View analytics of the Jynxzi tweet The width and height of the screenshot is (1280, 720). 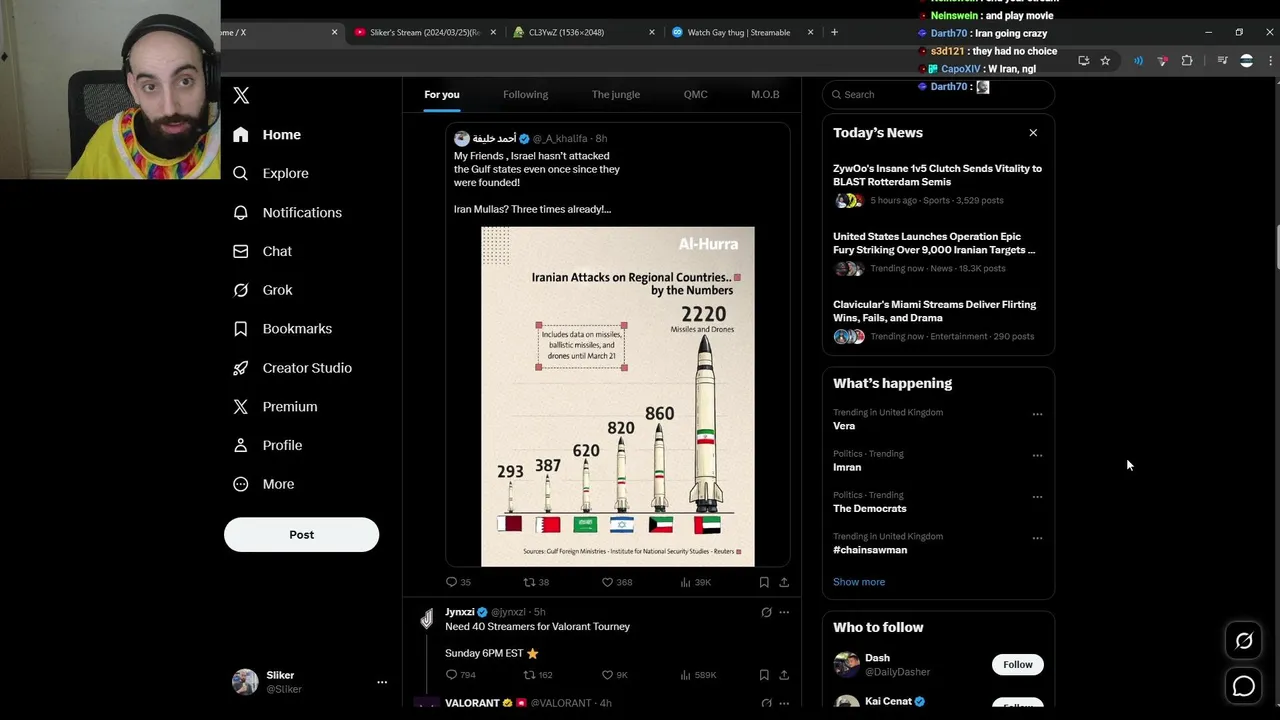tap(698, 675)
